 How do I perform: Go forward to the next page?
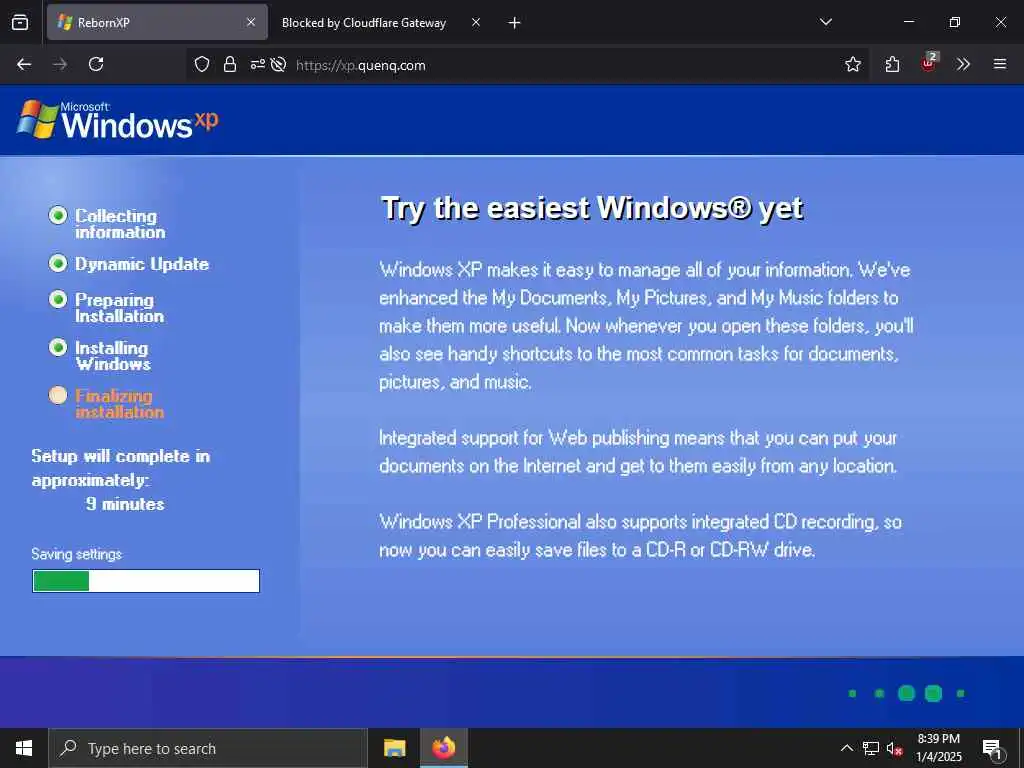[60, 64]
